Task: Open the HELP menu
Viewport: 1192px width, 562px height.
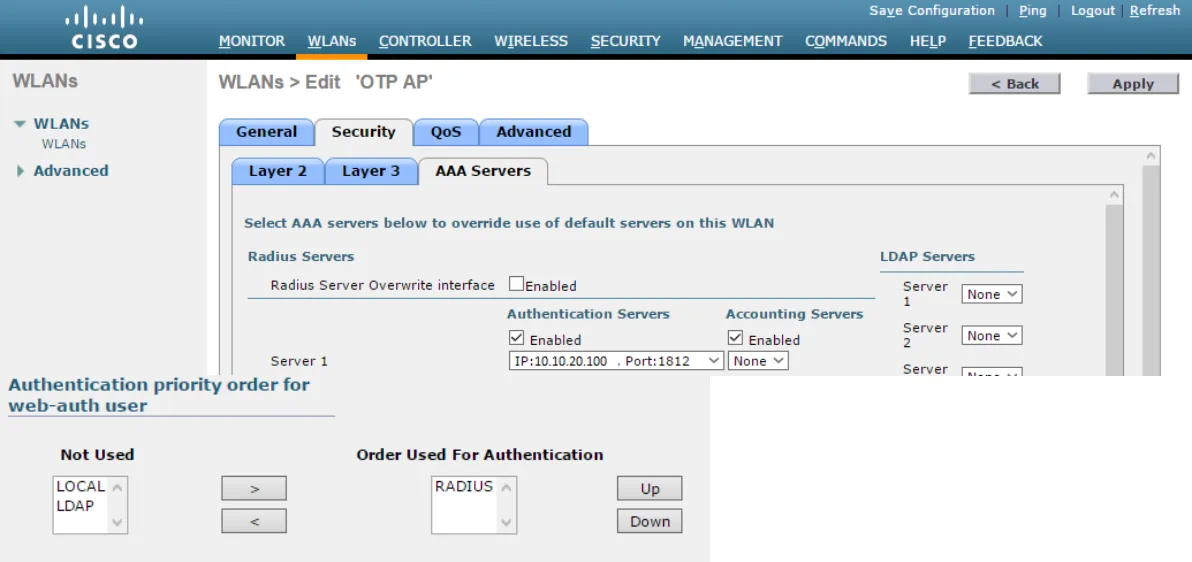Action: tap(927, 41)
